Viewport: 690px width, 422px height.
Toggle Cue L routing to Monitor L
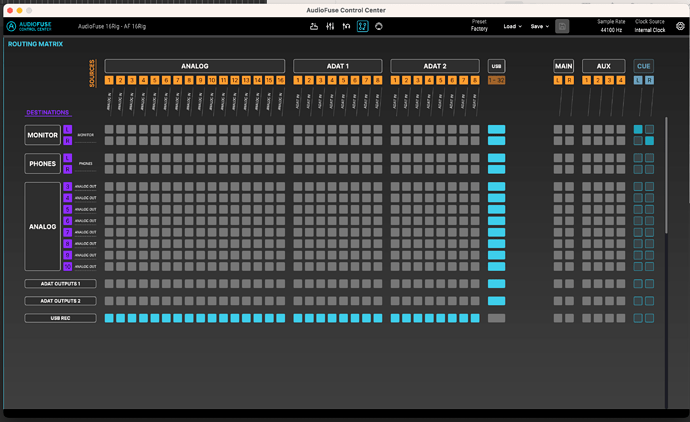click(638, 129)
